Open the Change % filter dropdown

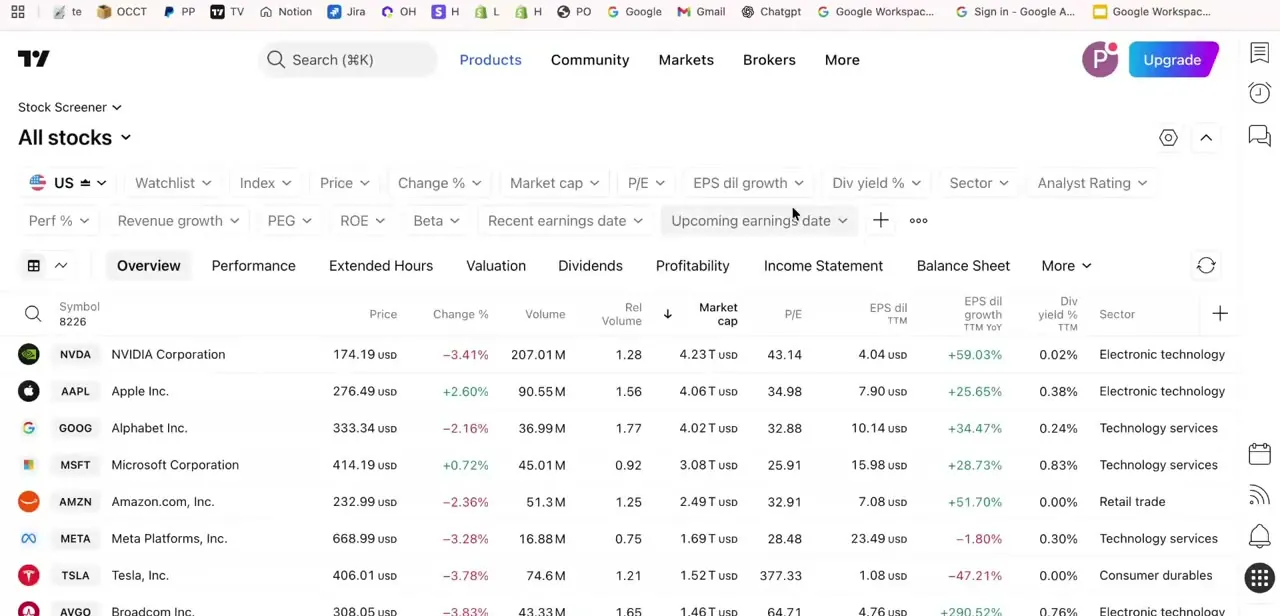coord(439,183)
